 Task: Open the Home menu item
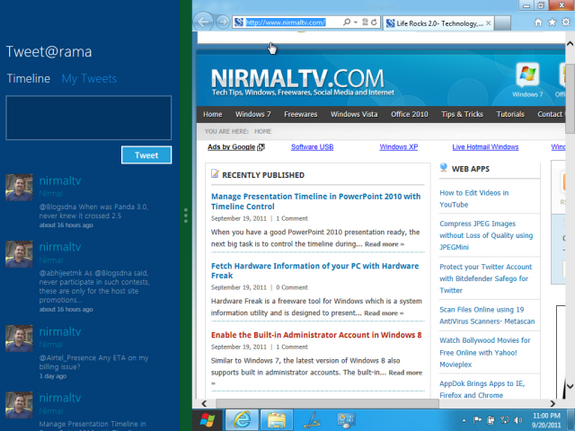(x=213, y=114)
